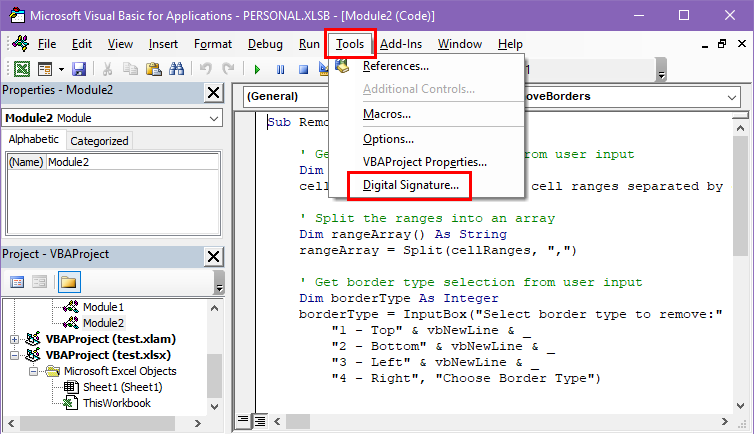The image size is (754, 434).
Task: Click the Break pause icon
Action: coord(280,69)
